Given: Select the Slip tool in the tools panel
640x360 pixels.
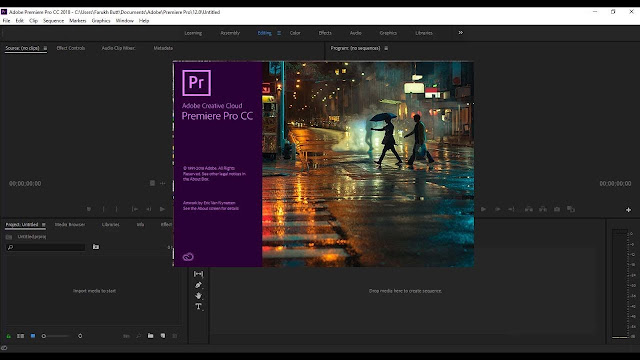Looking at the screenshot, I should 198,274.
